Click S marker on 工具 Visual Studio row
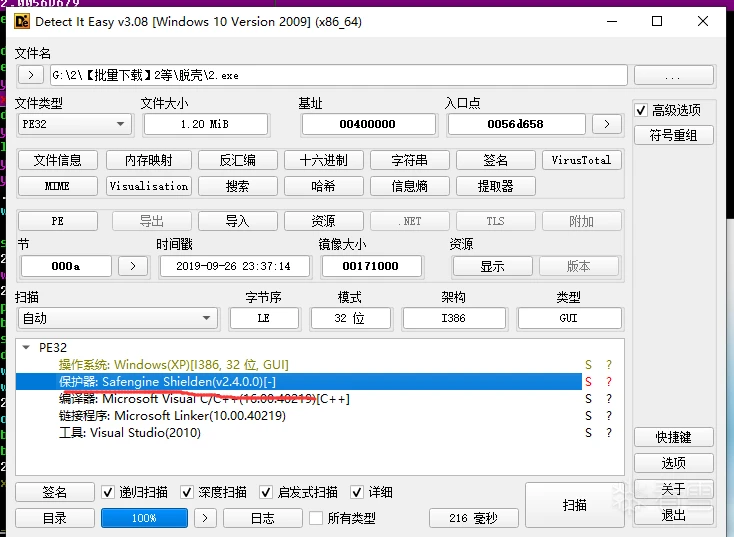Image resolution: width=734 pixels, height=537 pixels. pos(588,433)
